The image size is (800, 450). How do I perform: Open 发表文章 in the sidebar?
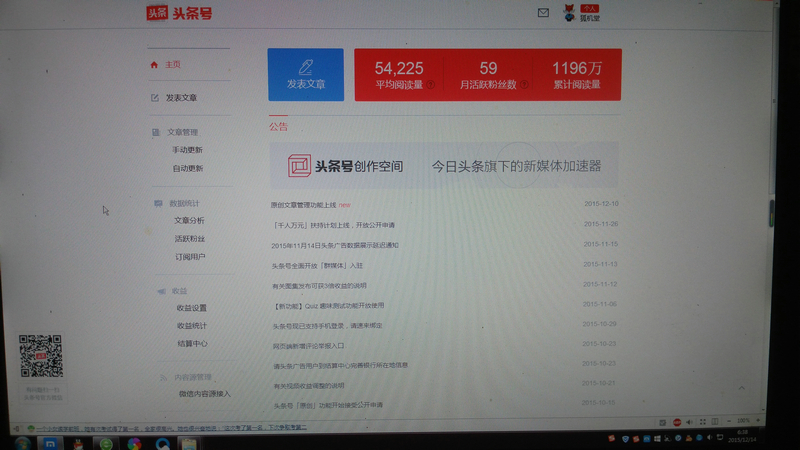(x=181, y=97)
